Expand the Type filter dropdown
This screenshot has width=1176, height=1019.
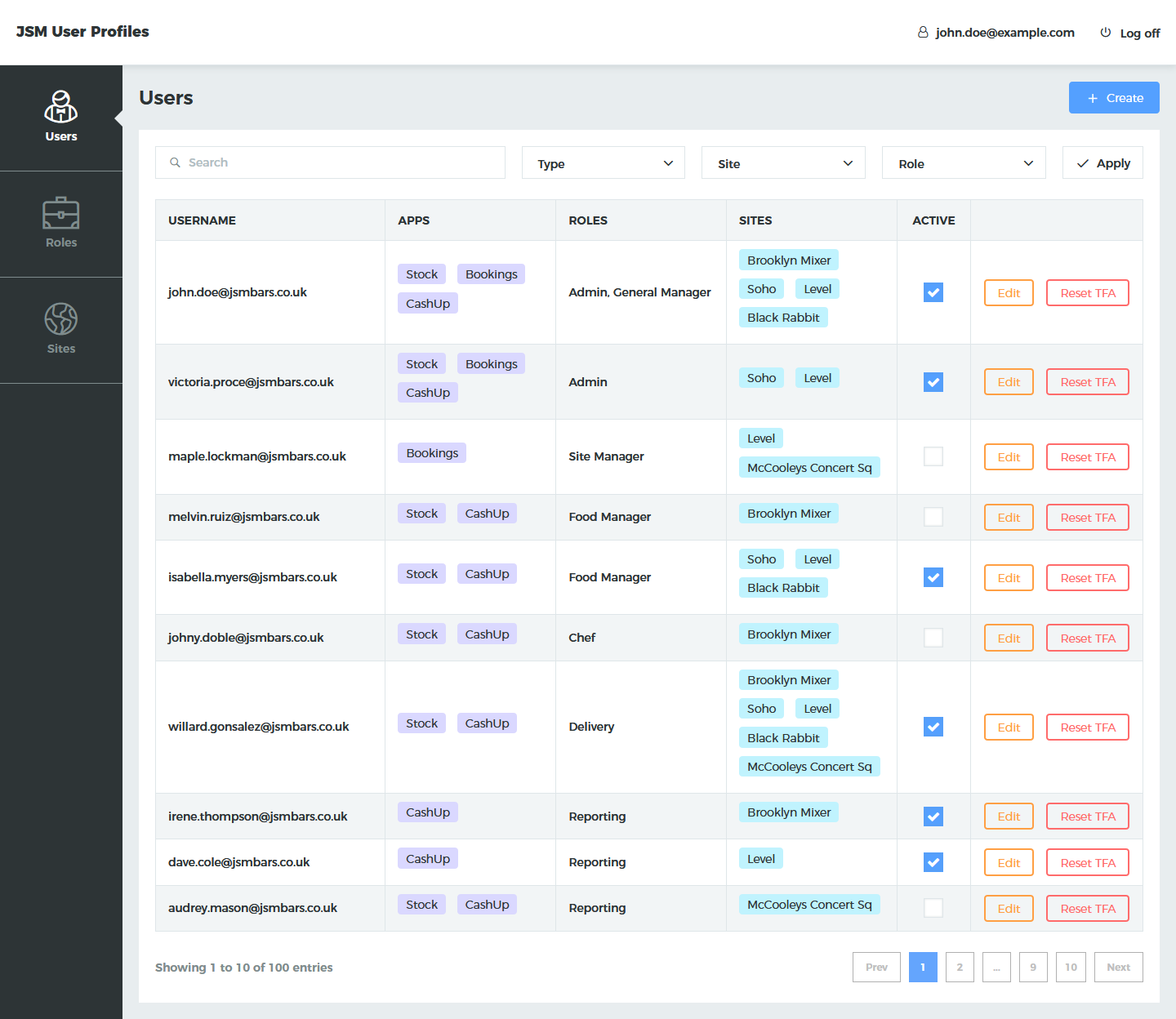pyautogui.click(x=603, y=163)
